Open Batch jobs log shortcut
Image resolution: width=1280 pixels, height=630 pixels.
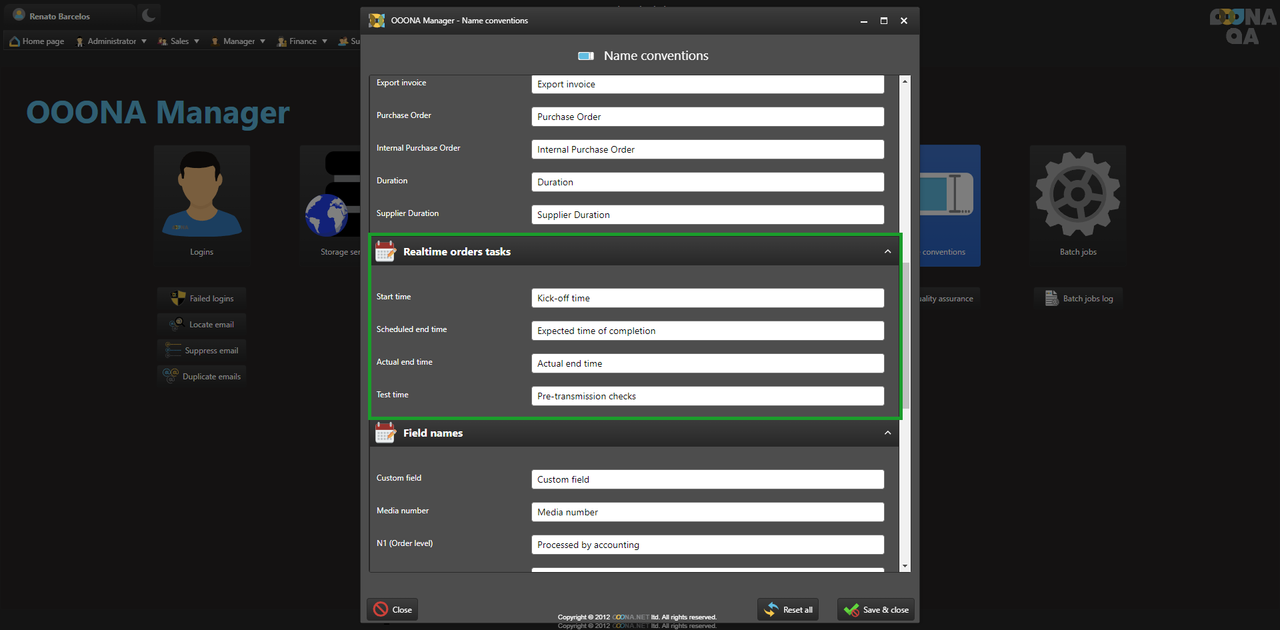[x=1079, y=298]
